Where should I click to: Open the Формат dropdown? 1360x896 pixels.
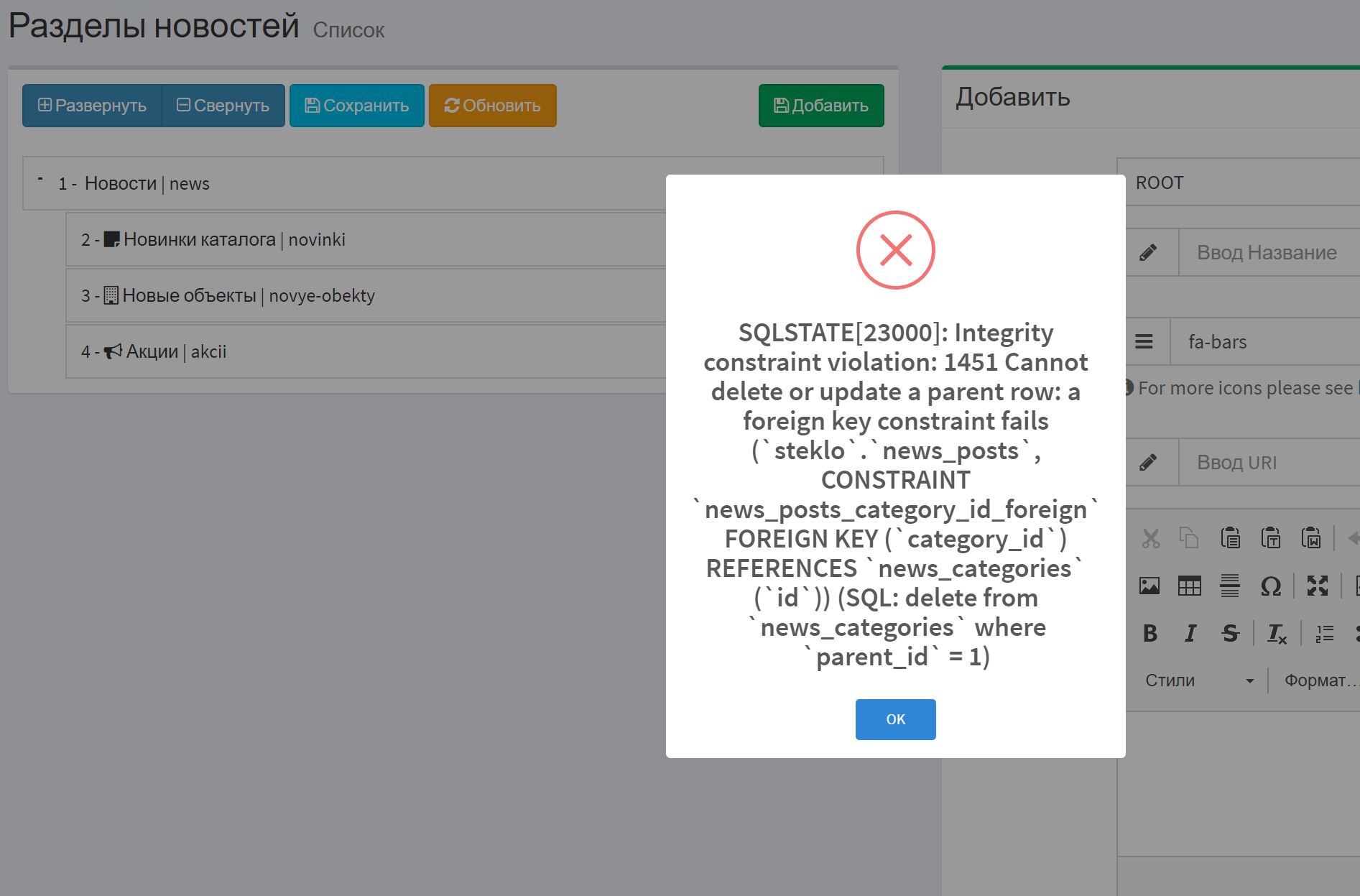(x=1322, y=680)
